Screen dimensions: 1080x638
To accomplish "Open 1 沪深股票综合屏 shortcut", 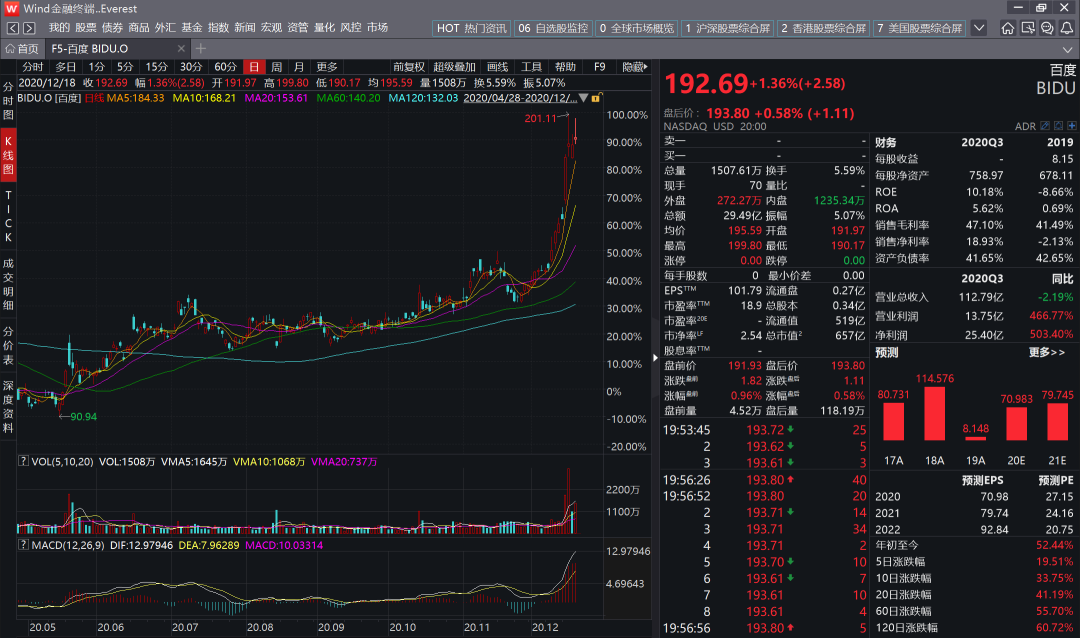I will pos(727,28).
